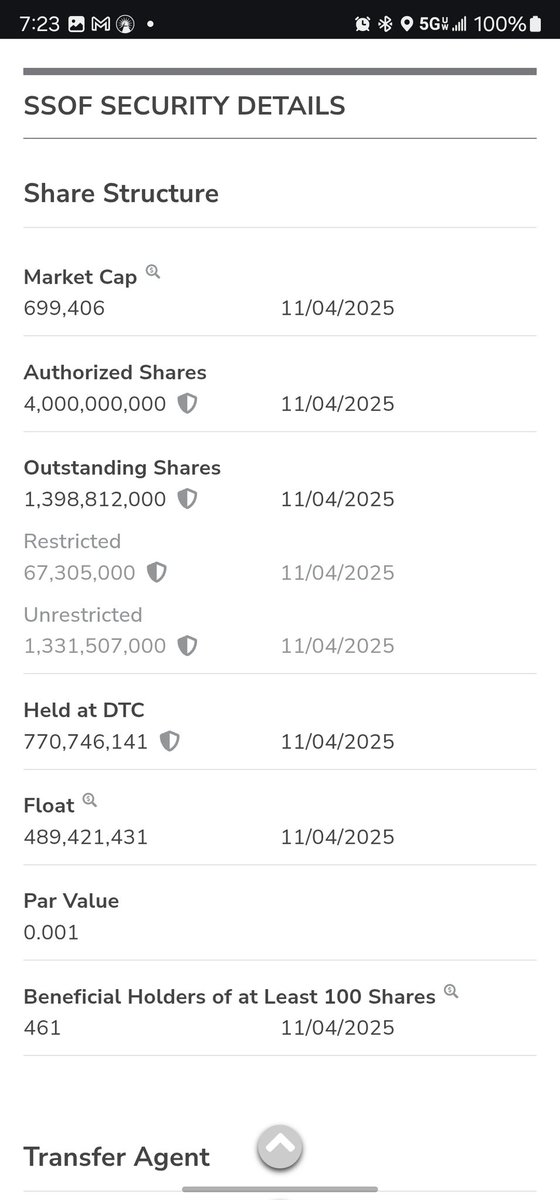560x1200 pixels.
Task: Tap the bottom navigation gesture handle
Action: click(x=280, y=1189)
